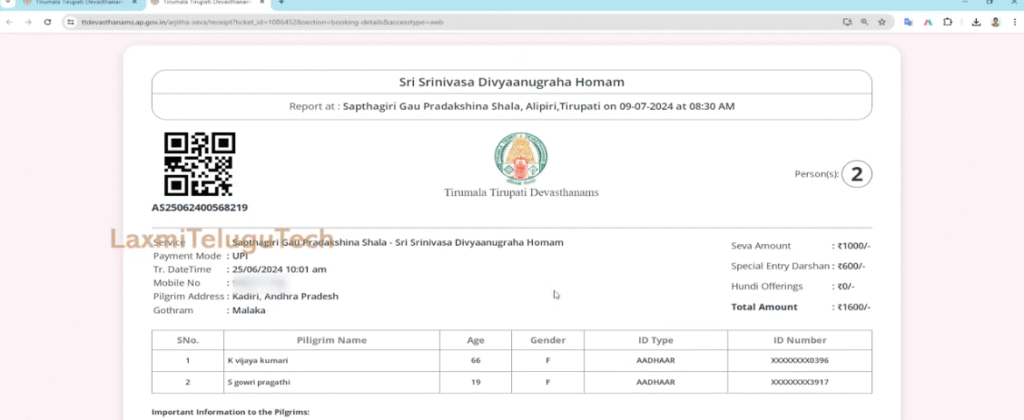The width and height of the screenshot is (1024, 420).
Task: Click the ttdevasthanams.ap.gov.in address bar
Action: (x=400, y=21)
